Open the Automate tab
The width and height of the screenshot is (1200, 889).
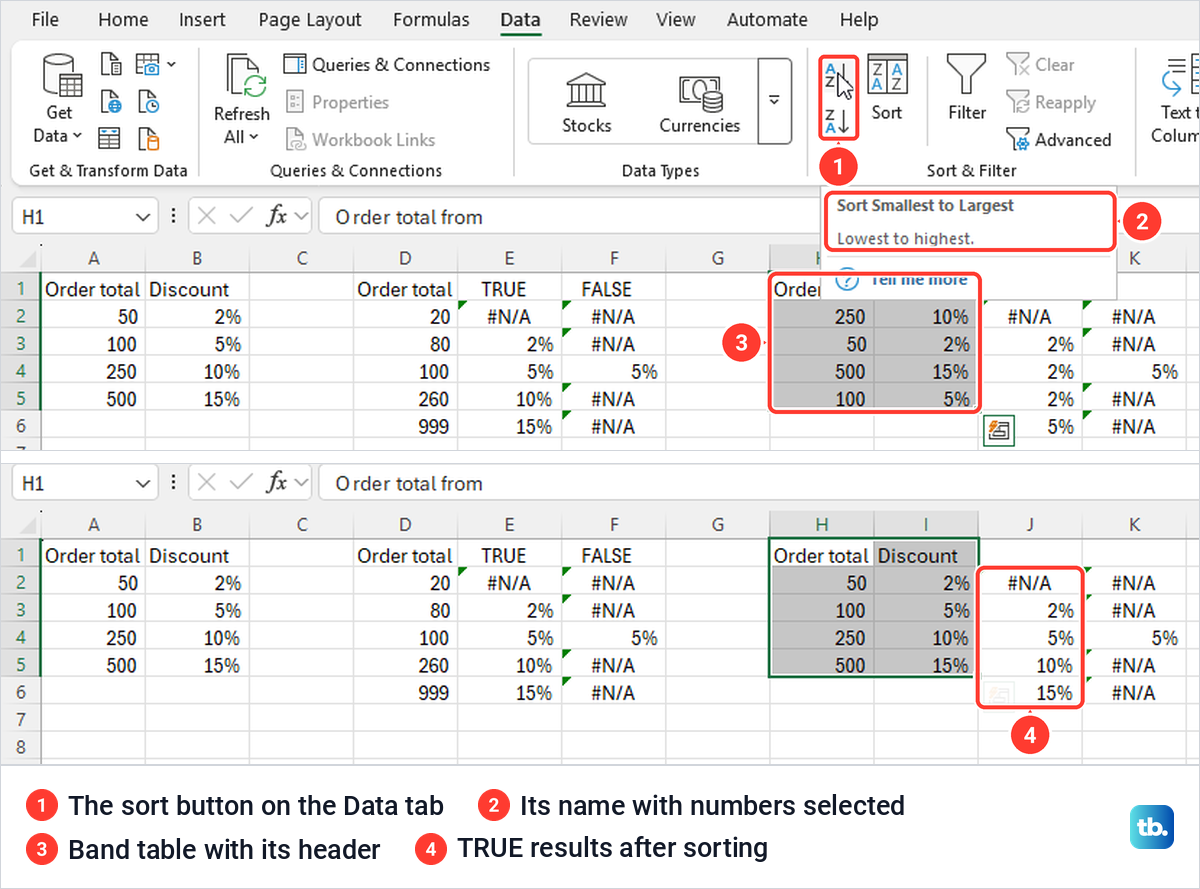tap(767, 20)
